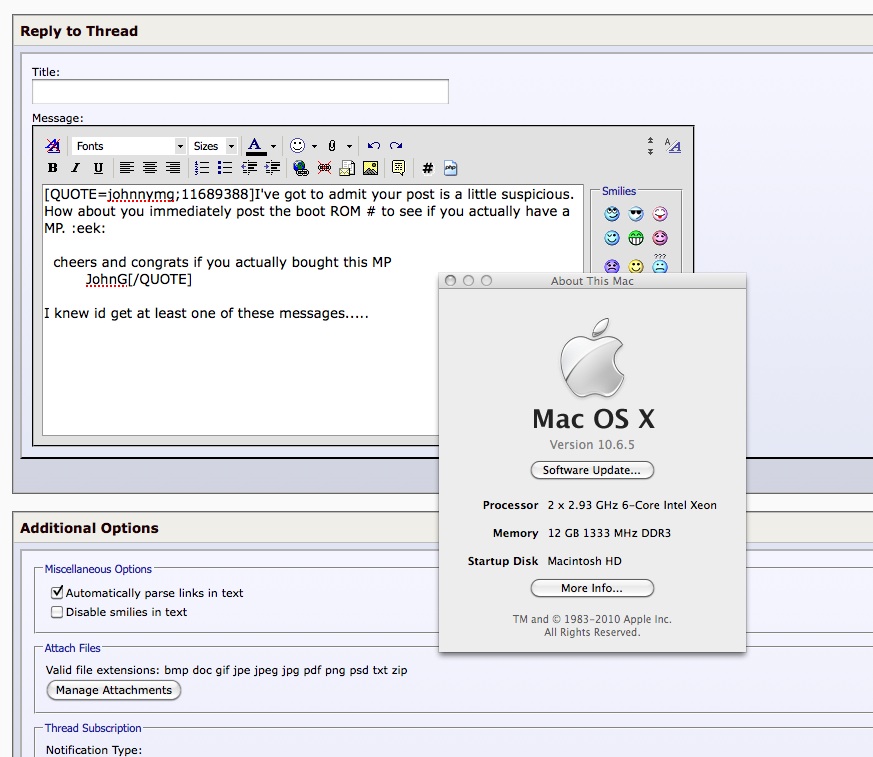Redo the last edit in the editor
This screenshot has width=873, height=757.
click(x=396, y=145)
